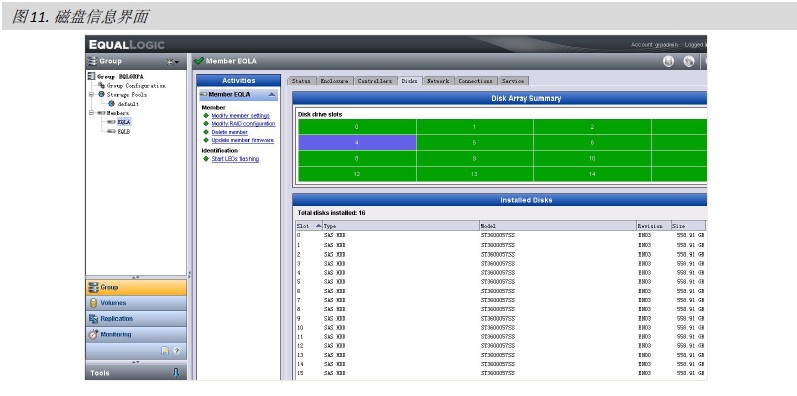Click the notes icon below Monitoring
The image size is (797, 396).
tap(165, 351)
